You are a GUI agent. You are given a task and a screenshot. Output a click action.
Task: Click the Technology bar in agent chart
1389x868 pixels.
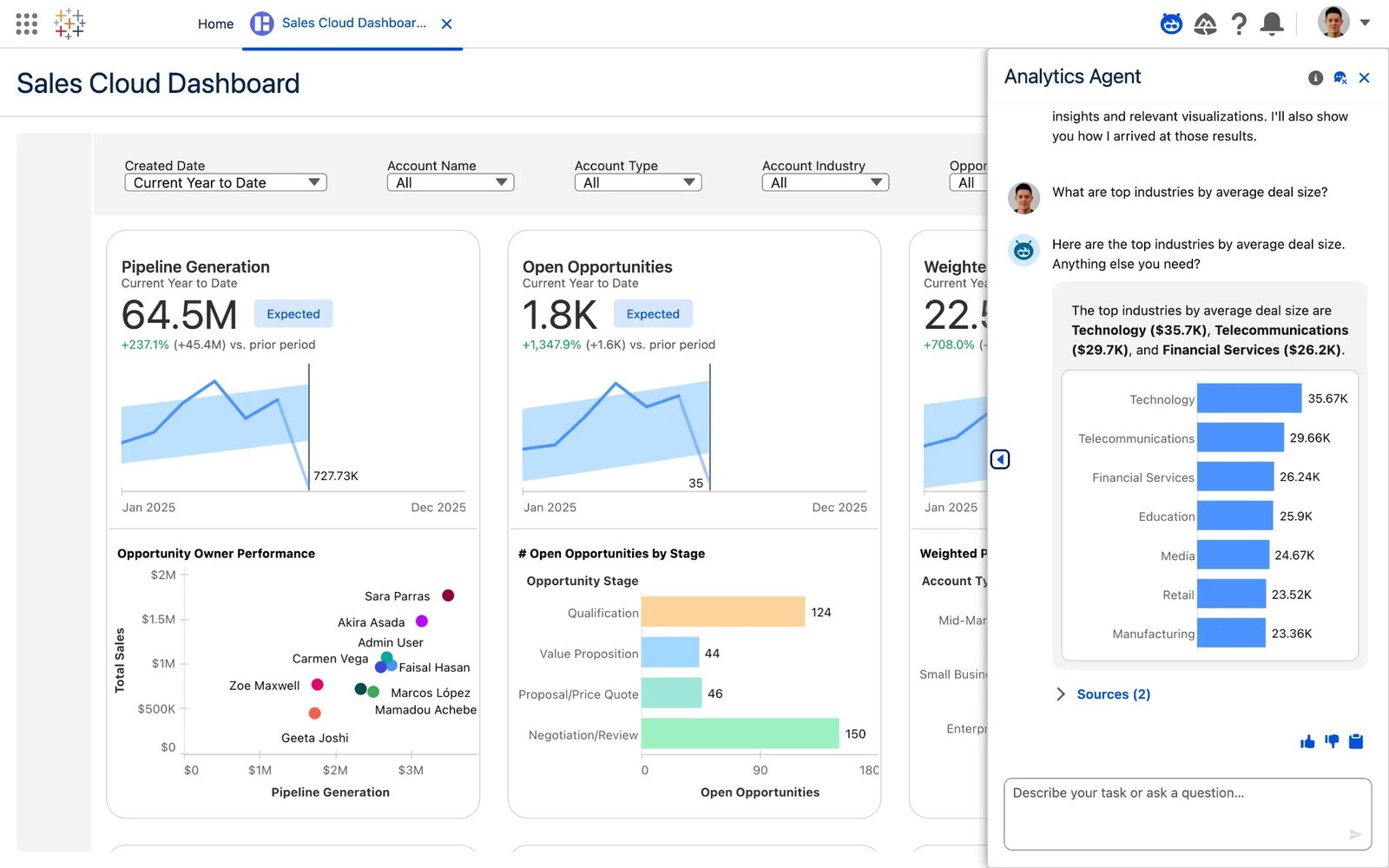tap(1249, 398)
